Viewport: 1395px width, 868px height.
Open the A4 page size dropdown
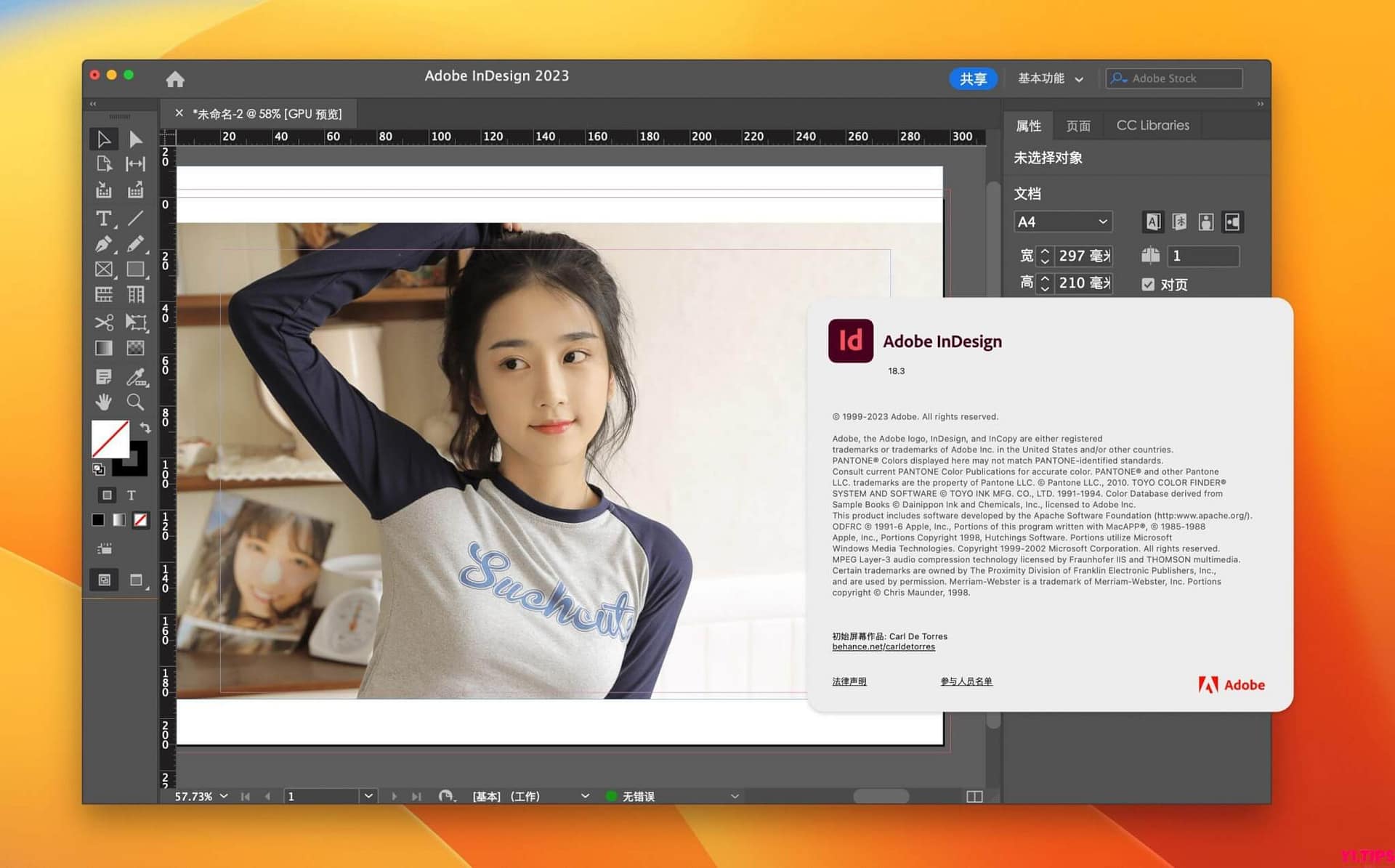coord(1062,222)
